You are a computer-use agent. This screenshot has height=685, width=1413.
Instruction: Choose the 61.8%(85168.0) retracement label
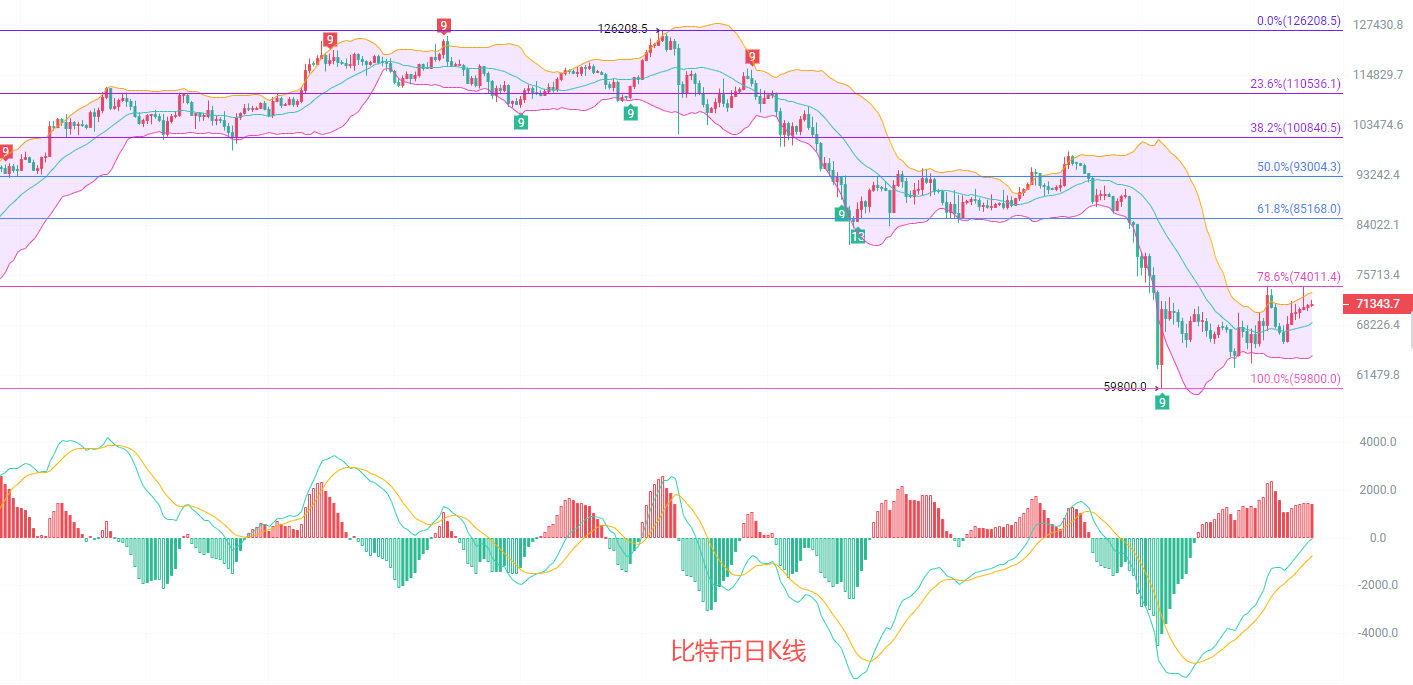[1298, 209]
